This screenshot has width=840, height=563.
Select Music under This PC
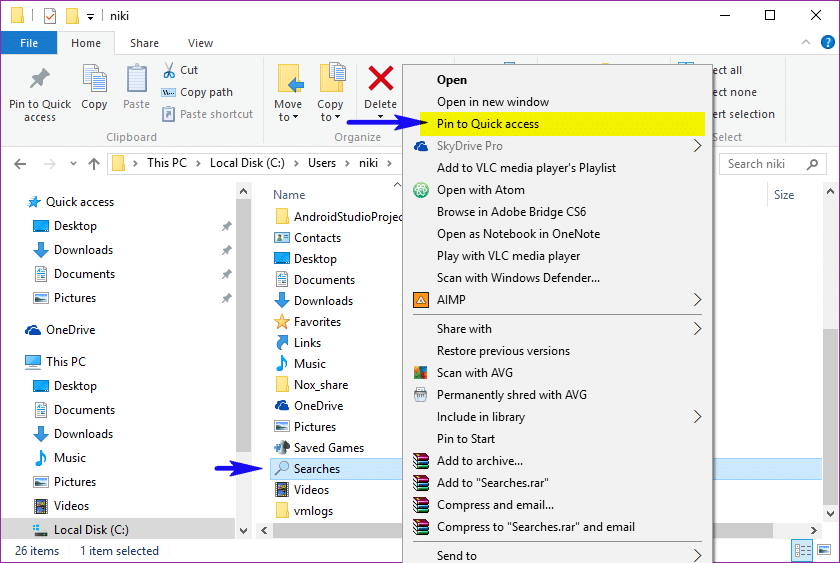pos(70,458)
